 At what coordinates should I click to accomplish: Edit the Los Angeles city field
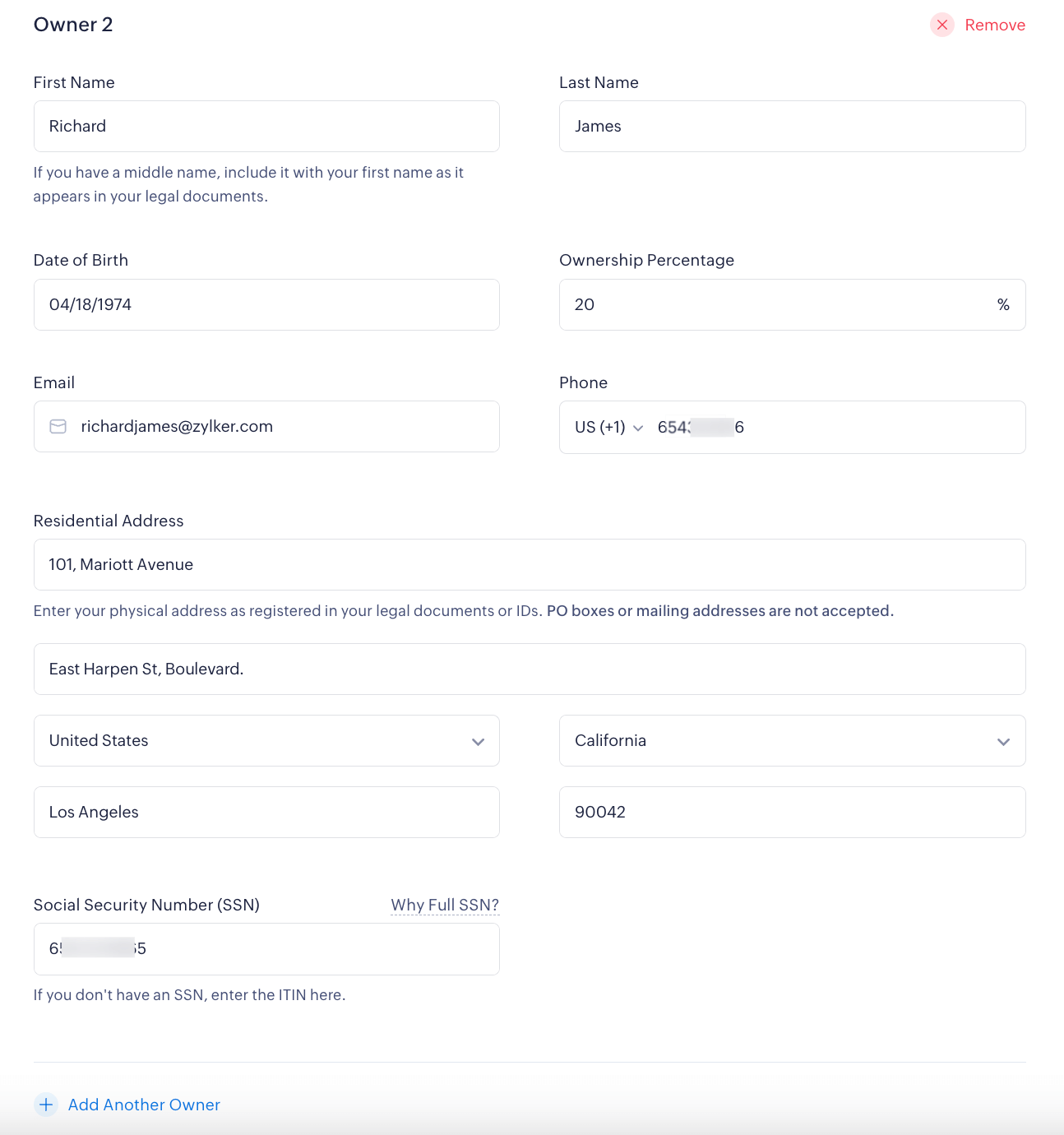coord(266,812)
